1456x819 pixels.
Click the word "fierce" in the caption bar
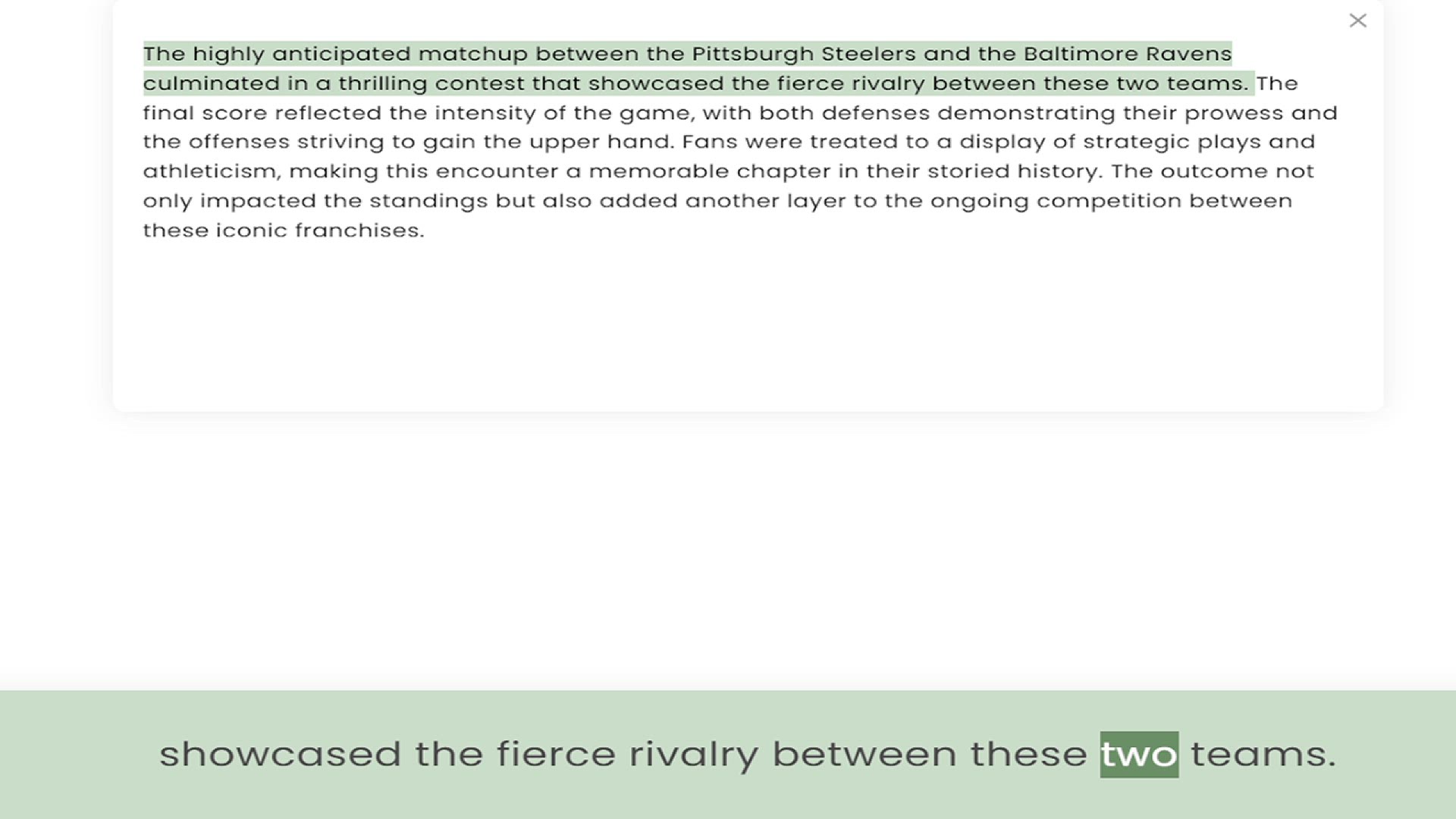(555, 754)
